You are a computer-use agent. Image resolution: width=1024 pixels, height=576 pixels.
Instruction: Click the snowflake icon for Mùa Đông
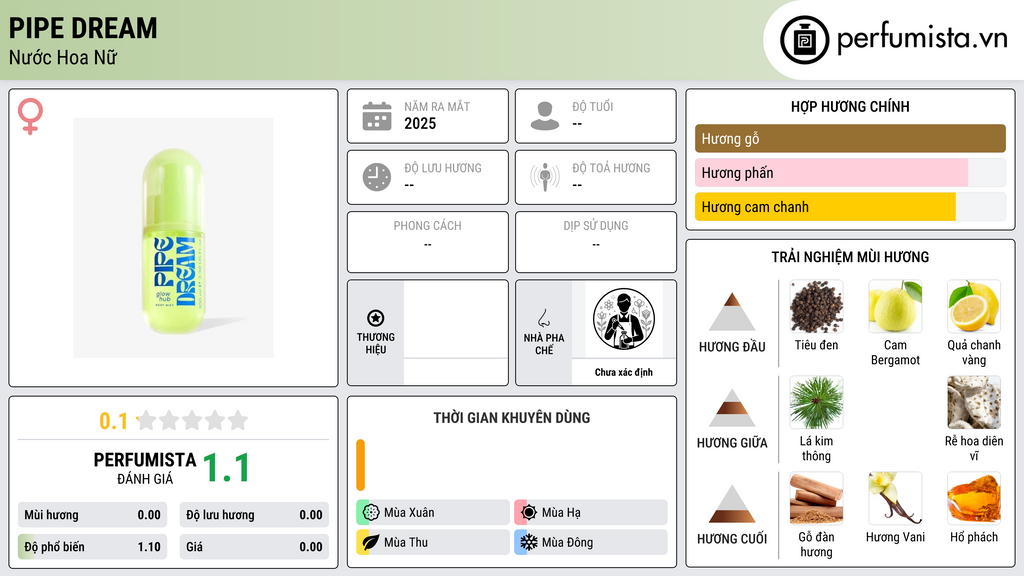[x=529, y=542]
